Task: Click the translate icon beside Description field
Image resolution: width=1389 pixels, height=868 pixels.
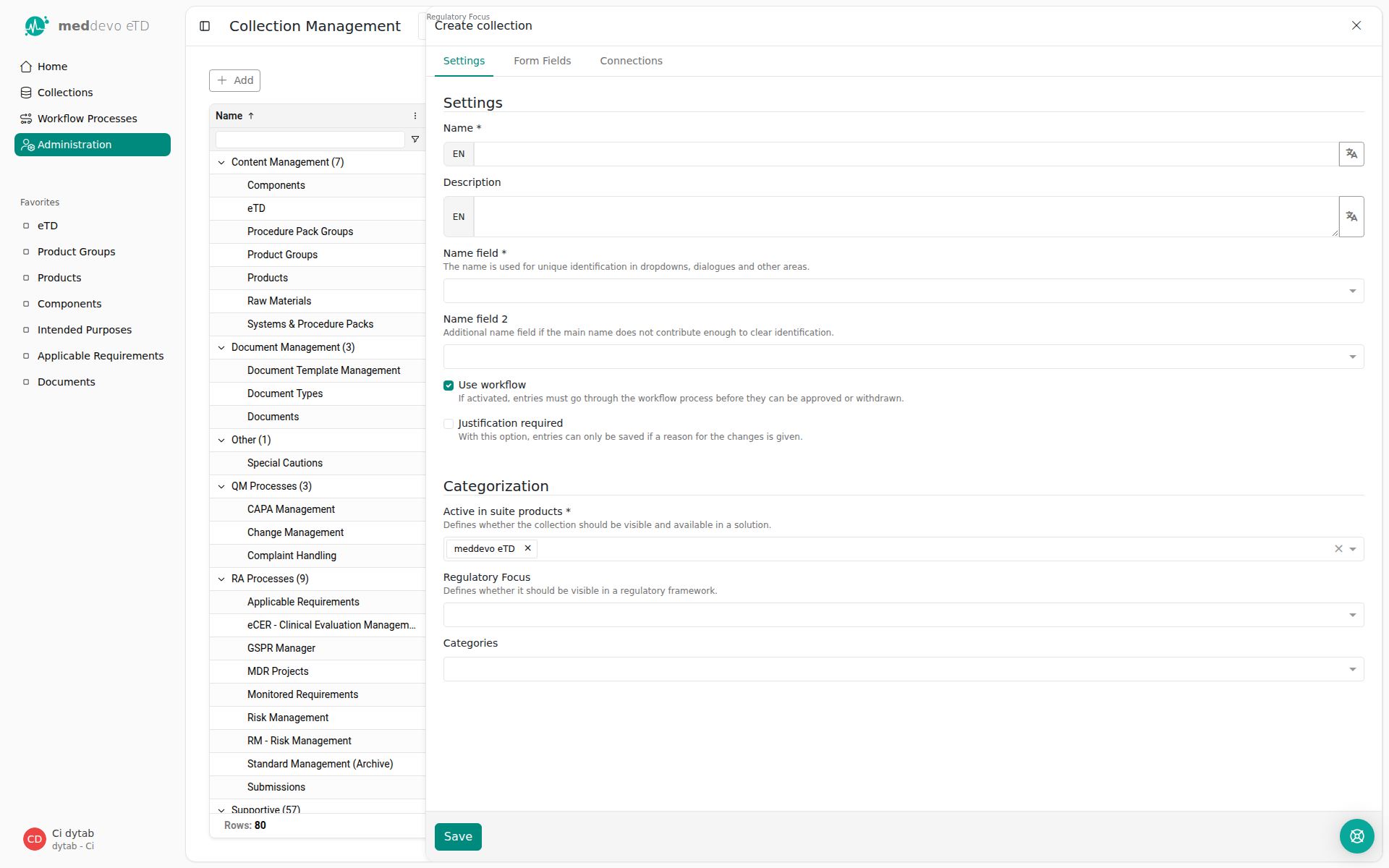Action: coord(1351,216)
